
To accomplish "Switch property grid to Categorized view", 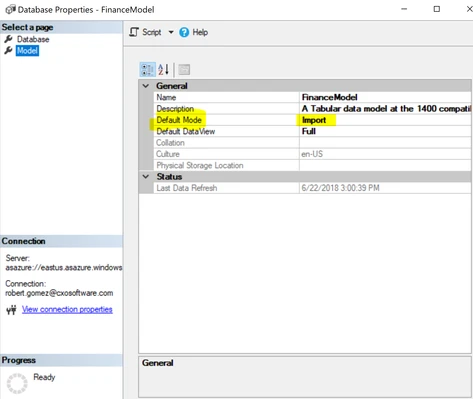I will pos(147,70).
